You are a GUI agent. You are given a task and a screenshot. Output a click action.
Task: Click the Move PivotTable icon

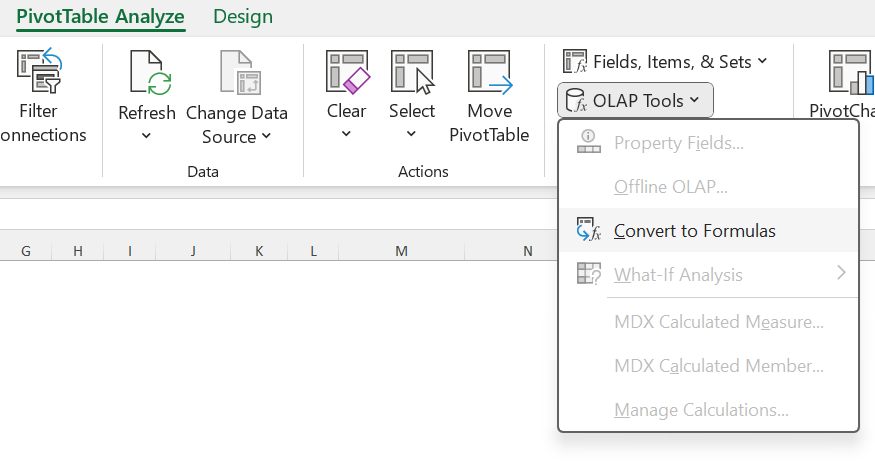pos(490,72)
